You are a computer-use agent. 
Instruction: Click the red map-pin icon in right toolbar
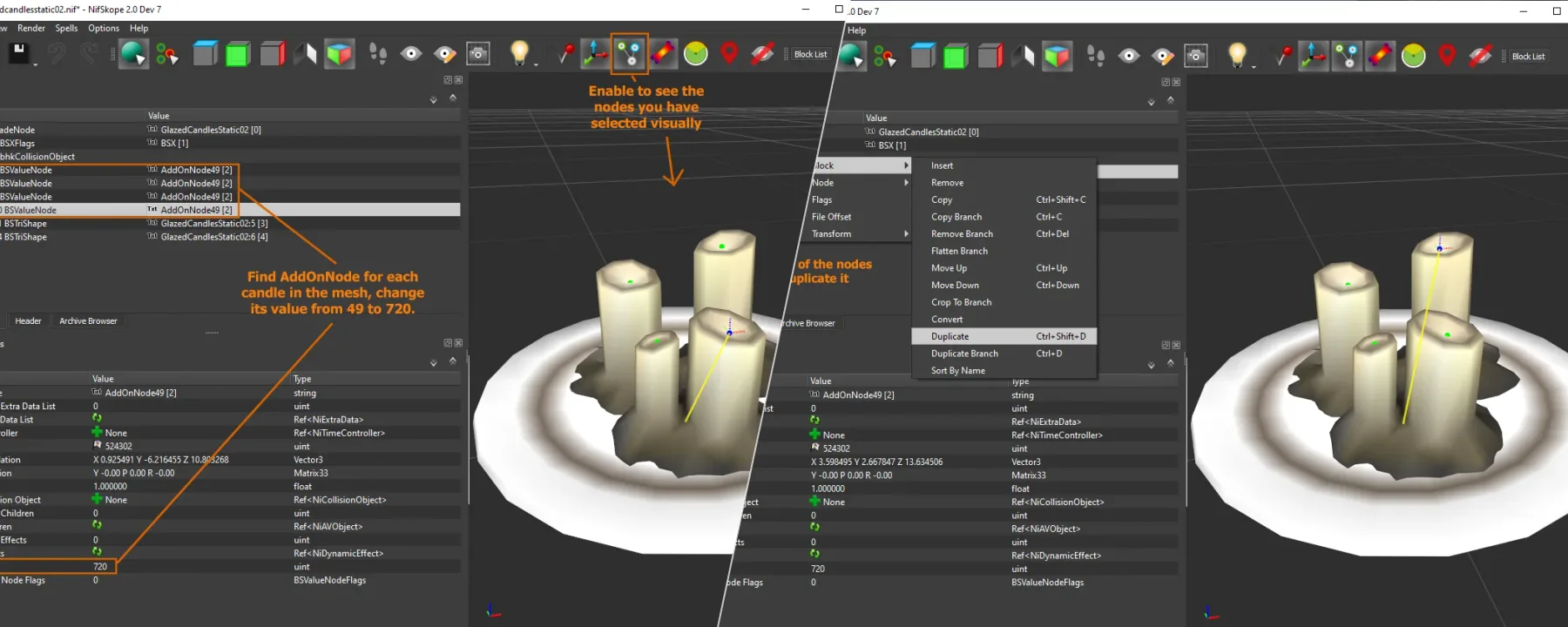[x=1447, y=56]
